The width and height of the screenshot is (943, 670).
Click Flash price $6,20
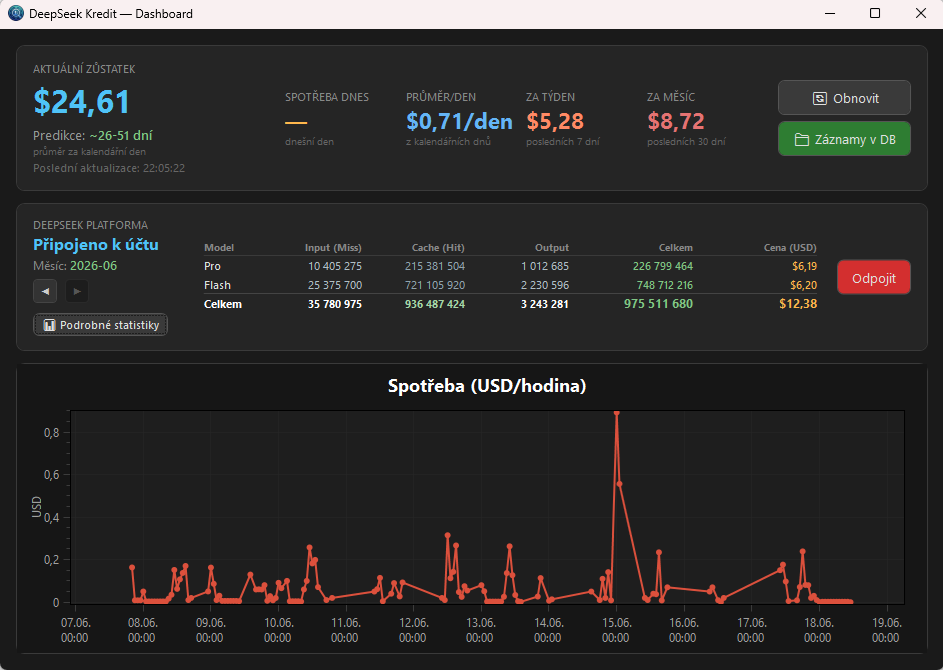(803, 285)
